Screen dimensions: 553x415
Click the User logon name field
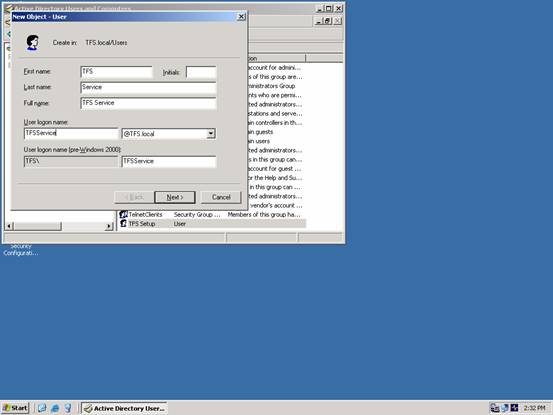pos(71,133)
